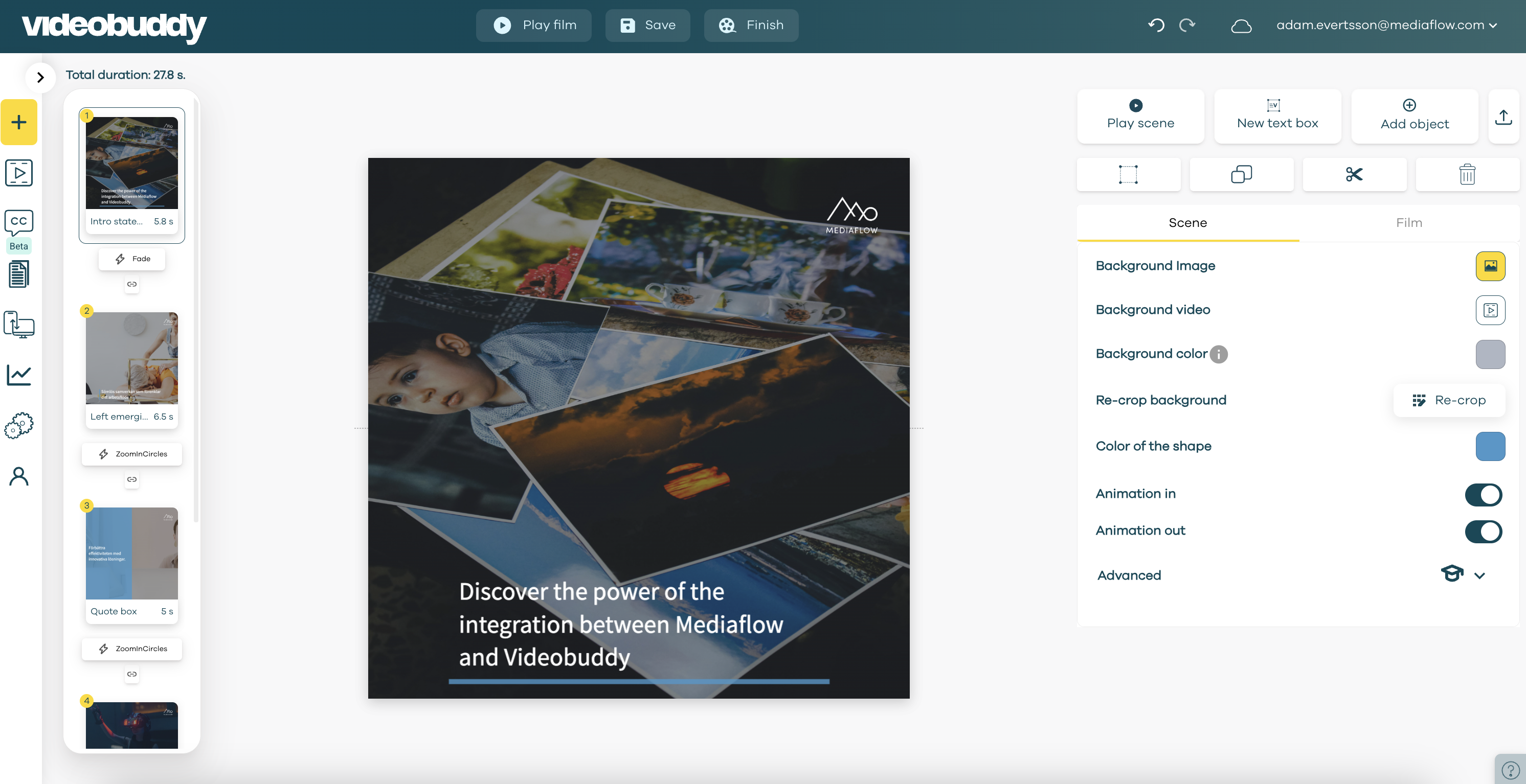This screenshot has width=1526, height=784.
Task: Click the dotted selection box icon
Action: point(1128,174)
